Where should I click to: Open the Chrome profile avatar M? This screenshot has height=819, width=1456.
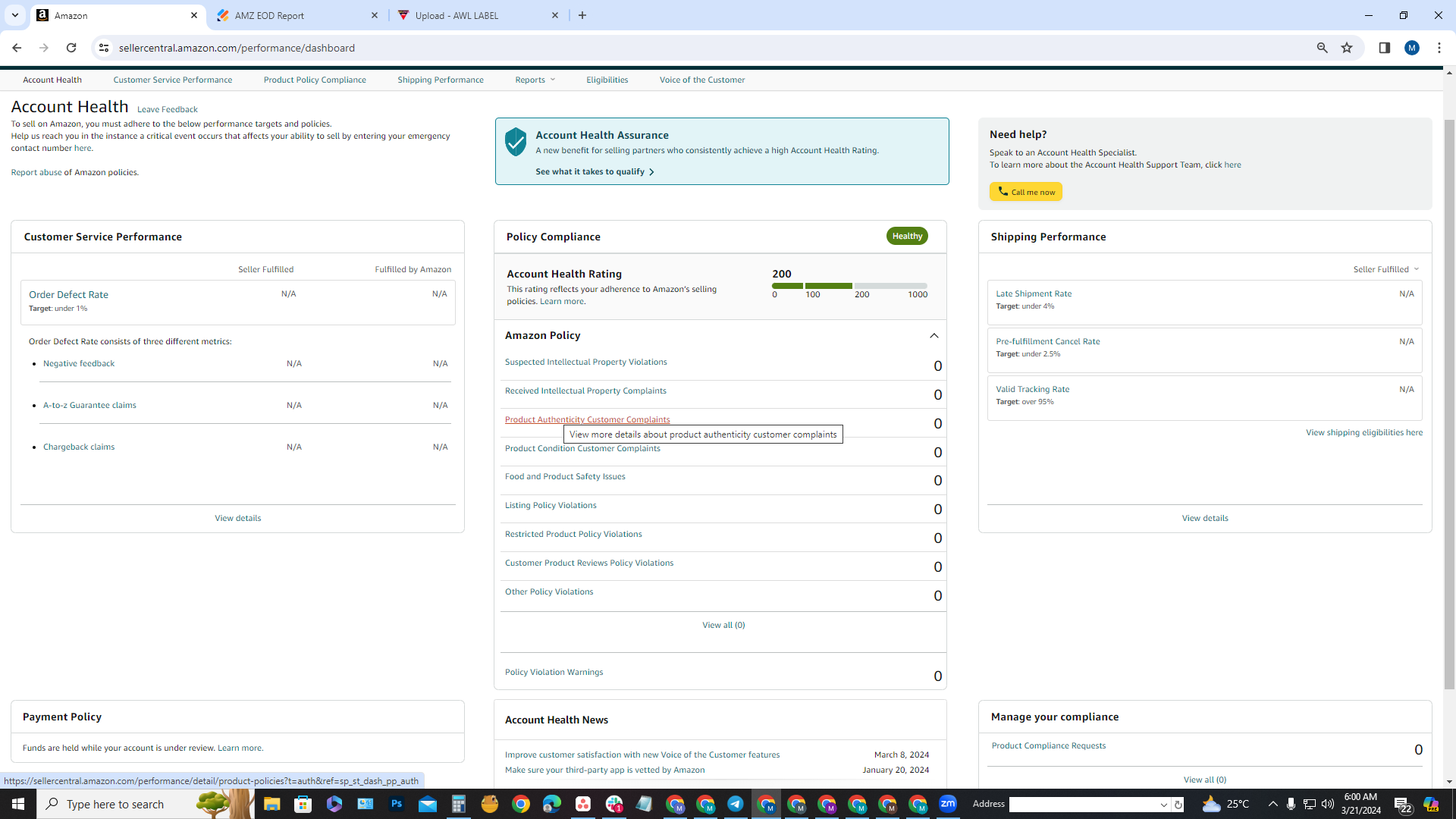point(1411,48)
